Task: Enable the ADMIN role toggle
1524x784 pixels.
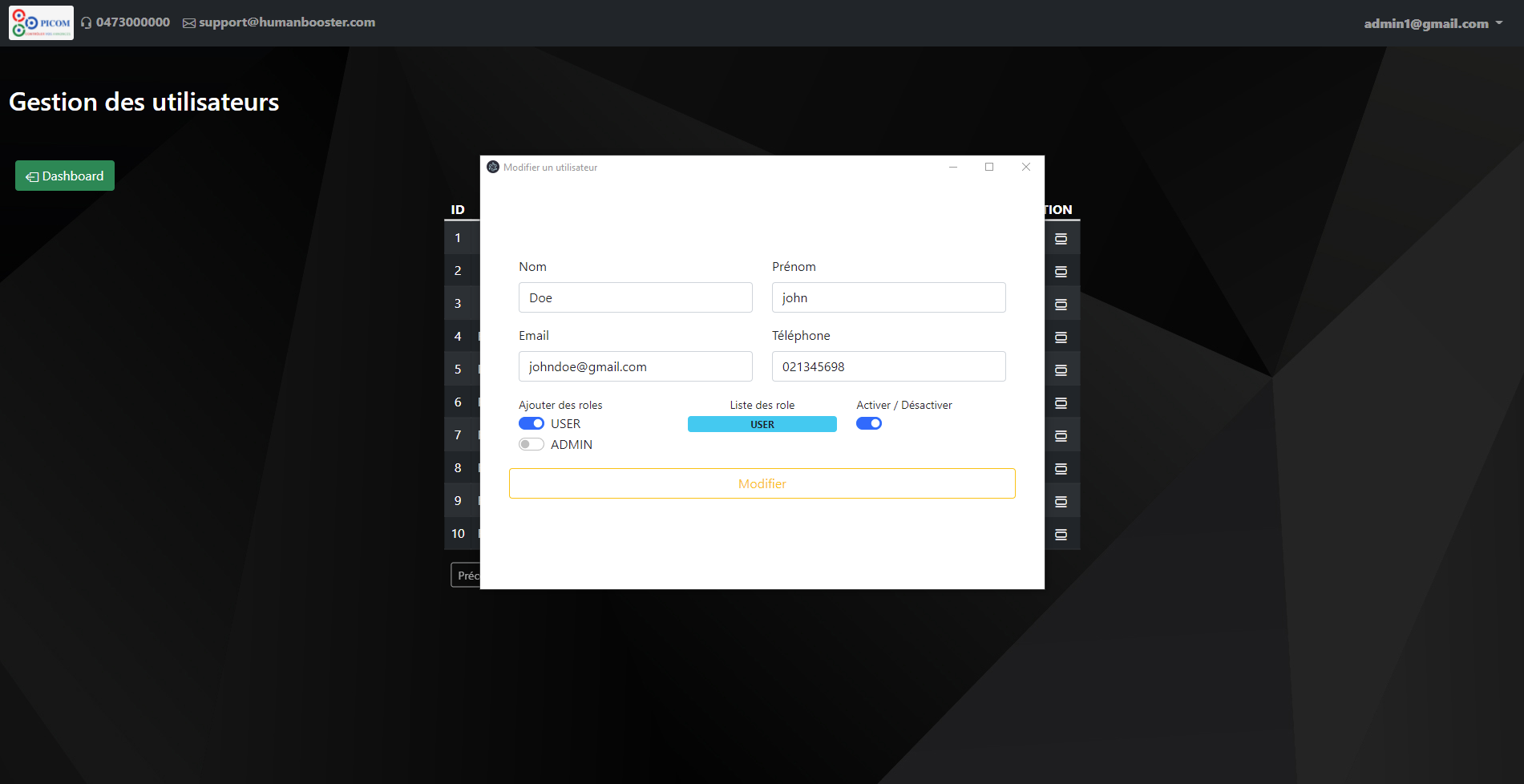Action: [532, 444]
